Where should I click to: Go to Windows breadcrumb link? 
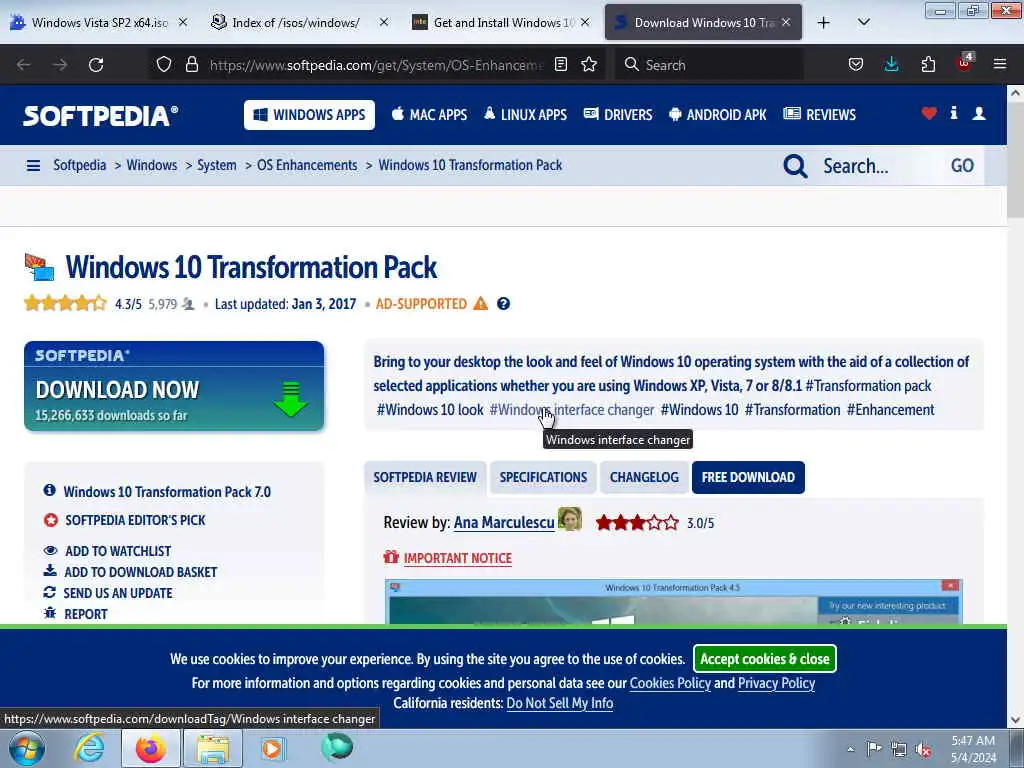[x=152, y=165]
